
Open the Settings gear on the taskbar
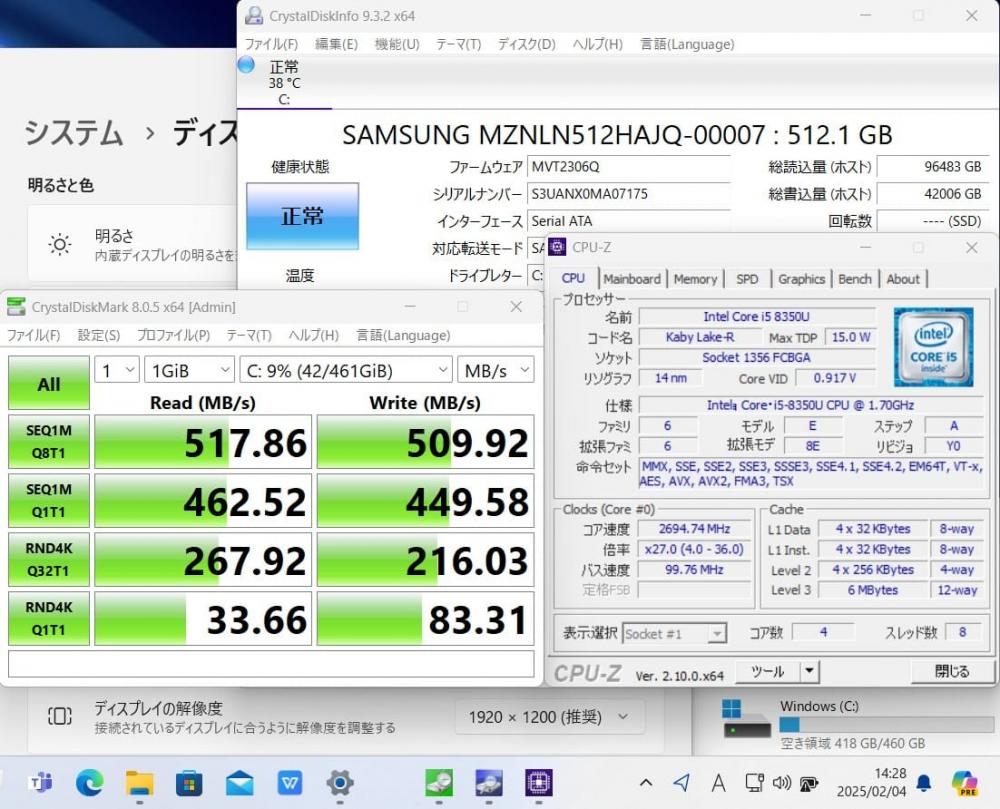pos(340,782)
